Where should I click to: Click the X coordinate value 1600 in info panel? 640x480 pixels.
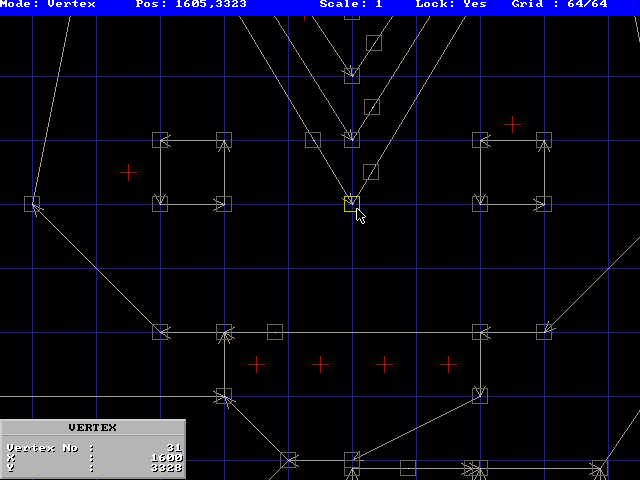166,457
